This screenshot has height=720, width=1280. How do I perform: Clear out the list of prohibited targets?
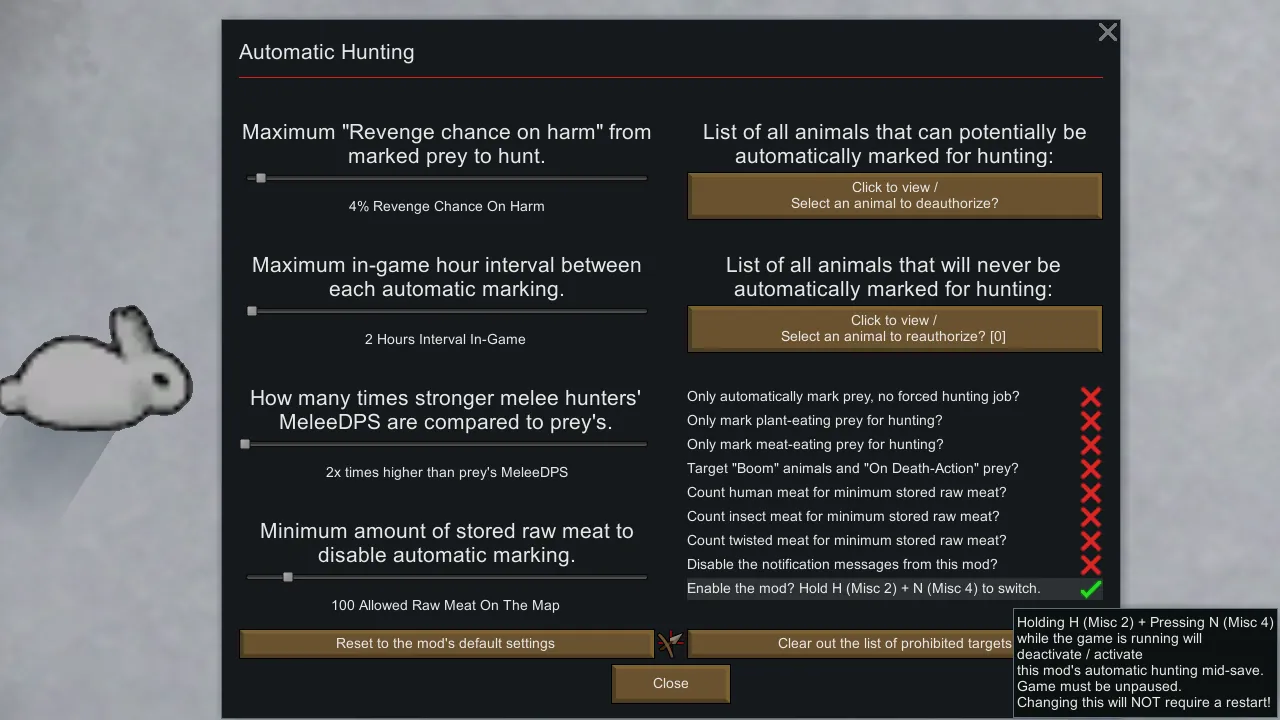[x=850, y=643]
